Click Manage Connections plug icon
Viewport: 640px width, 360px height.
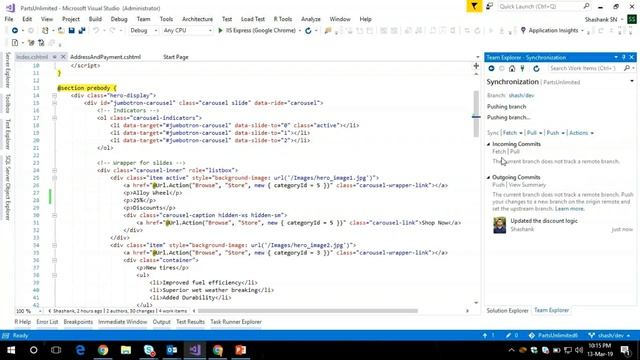(x=522, y=69)
